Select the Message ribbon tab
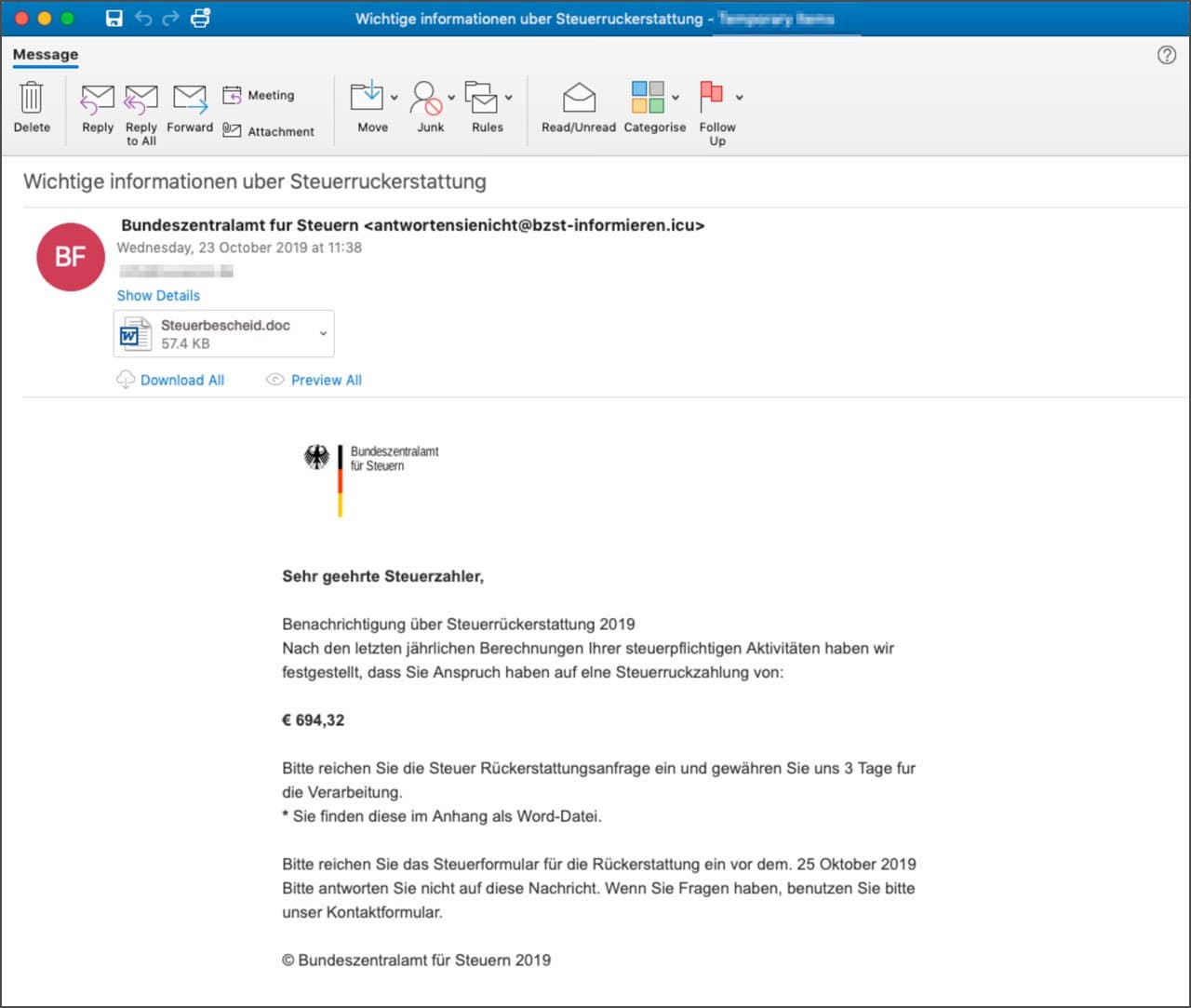The image size is (1191, 1008). coord(46,55)
